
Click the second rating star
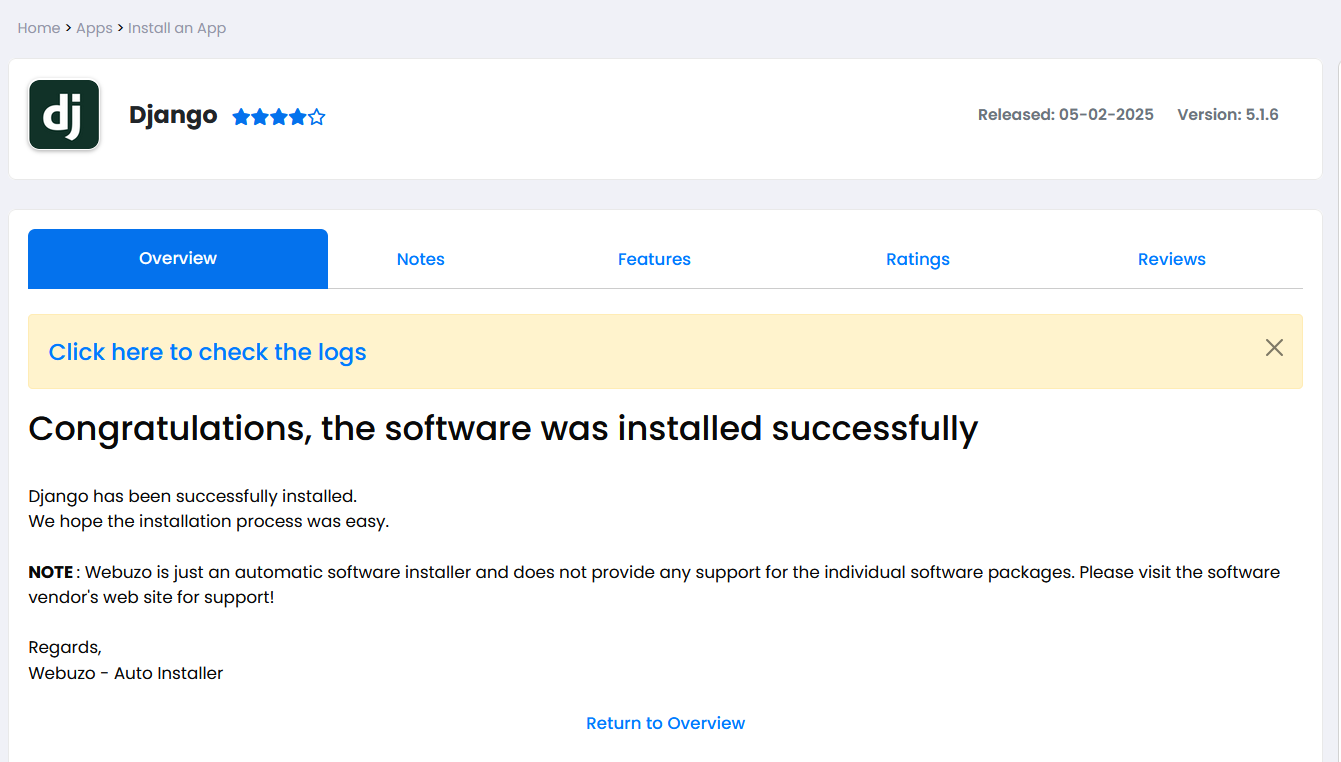click(260, 117)
